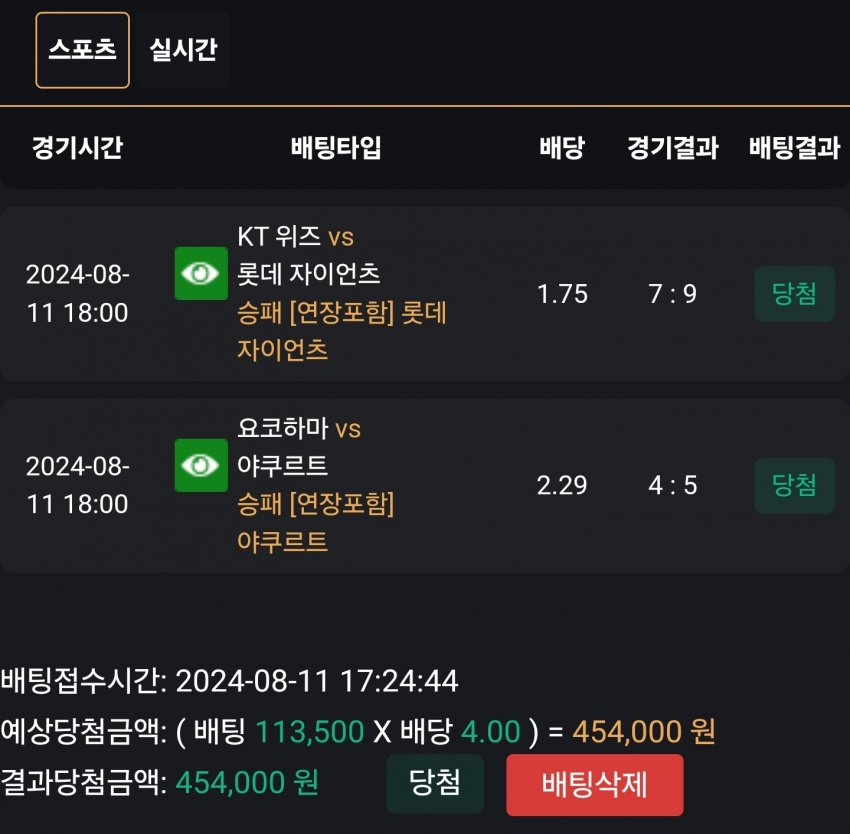Switch to the 스포츠 tab
The height and width of the screenshot is (834, 850).
pos(83,50)
